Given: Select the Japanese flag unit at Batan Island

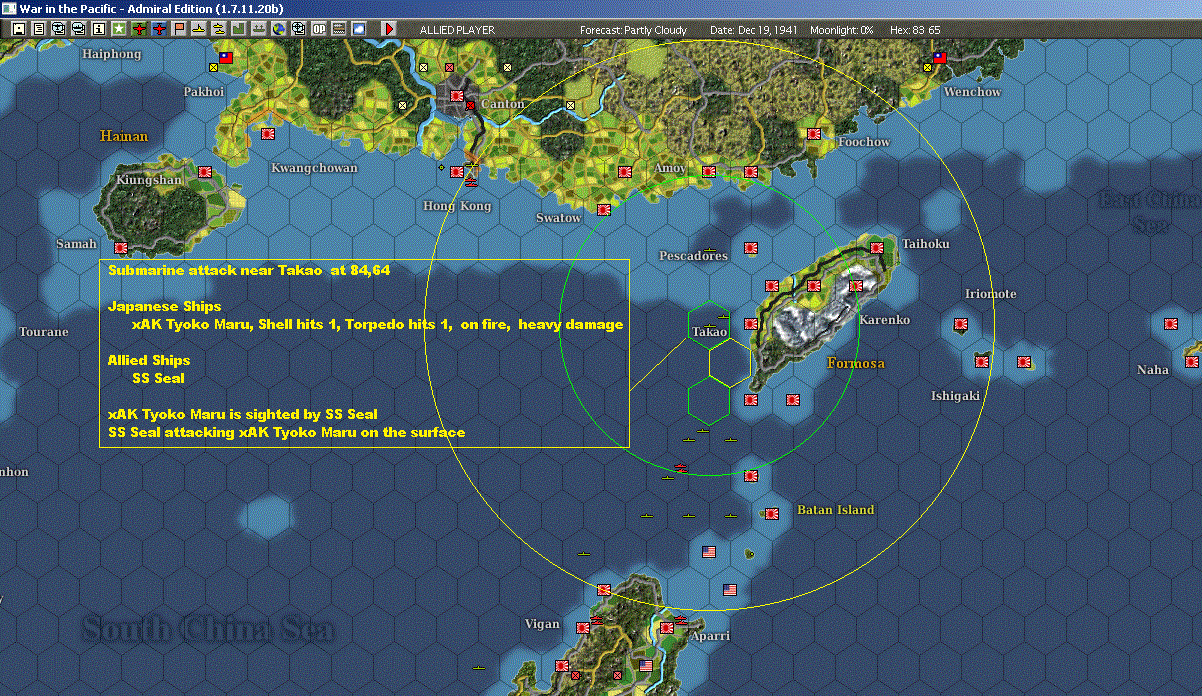Looking at the screenshot, I should coord(772,514).
